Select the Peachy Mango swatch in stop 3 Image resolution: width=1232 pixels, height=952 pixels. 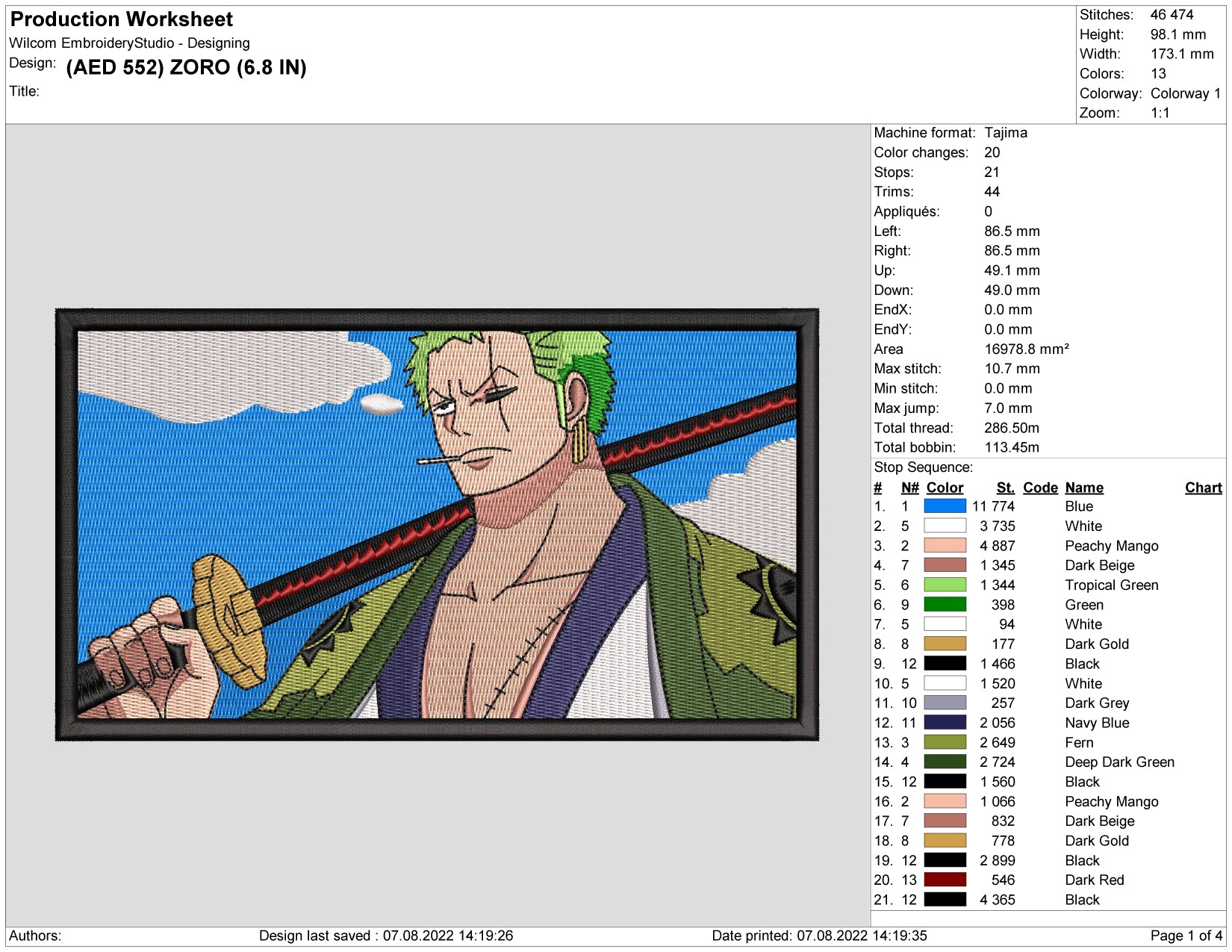pos(945,546)
